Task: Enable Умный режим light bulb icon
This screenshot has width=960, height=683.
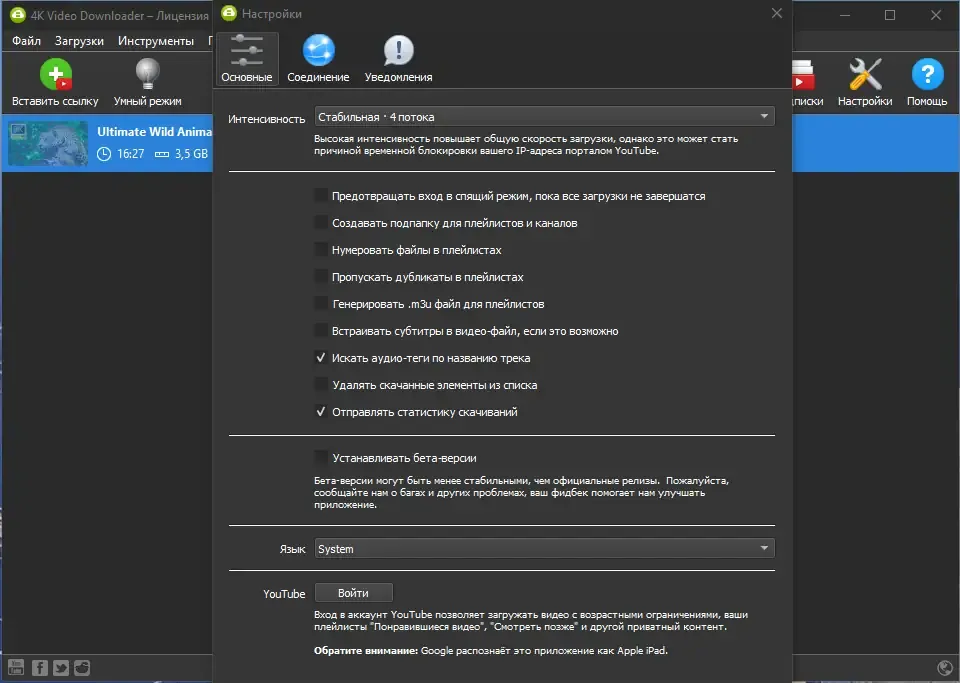Action: [148, 74]
